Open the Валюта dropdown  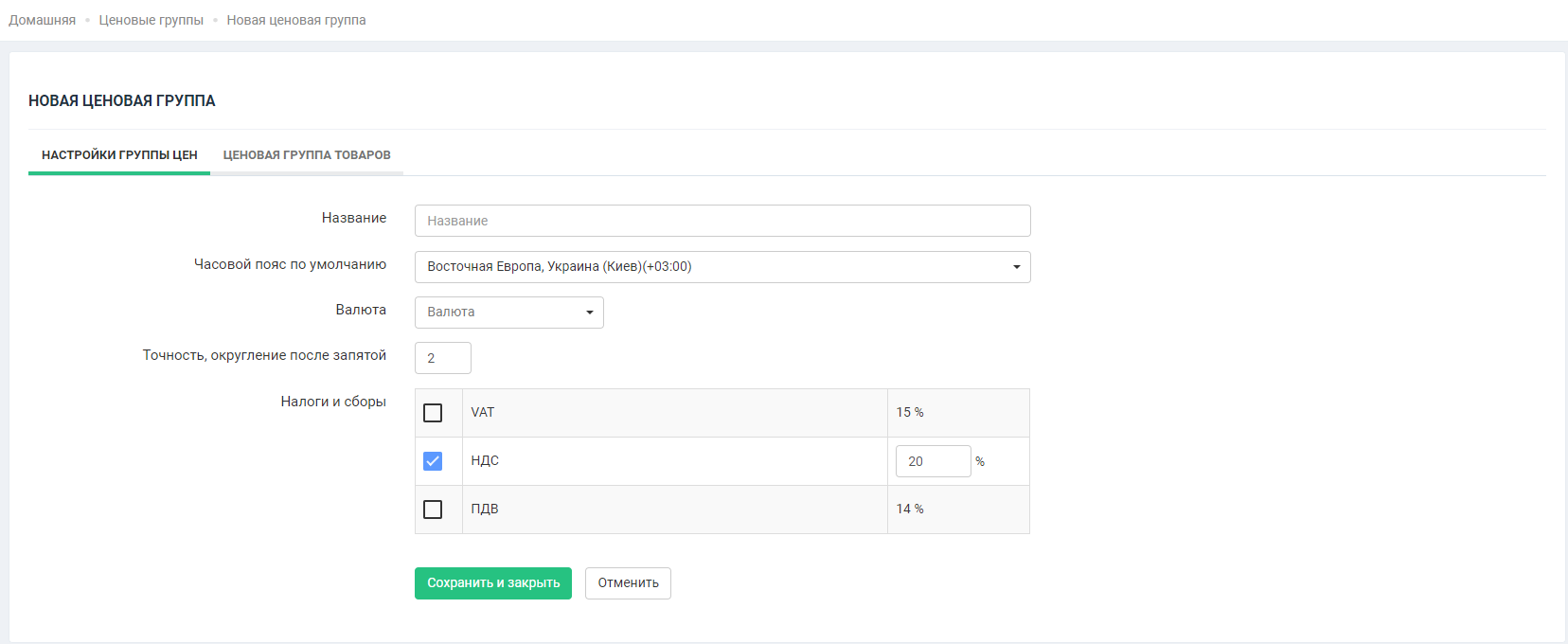508,313
